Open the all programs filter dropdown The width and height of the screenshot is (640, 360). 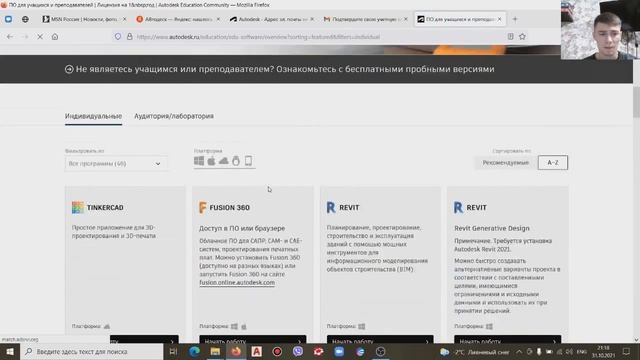[x=116, y=164]
